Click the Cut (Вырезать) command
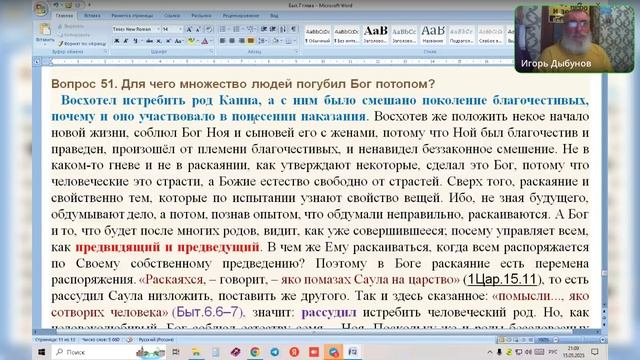 click(71, 26)
